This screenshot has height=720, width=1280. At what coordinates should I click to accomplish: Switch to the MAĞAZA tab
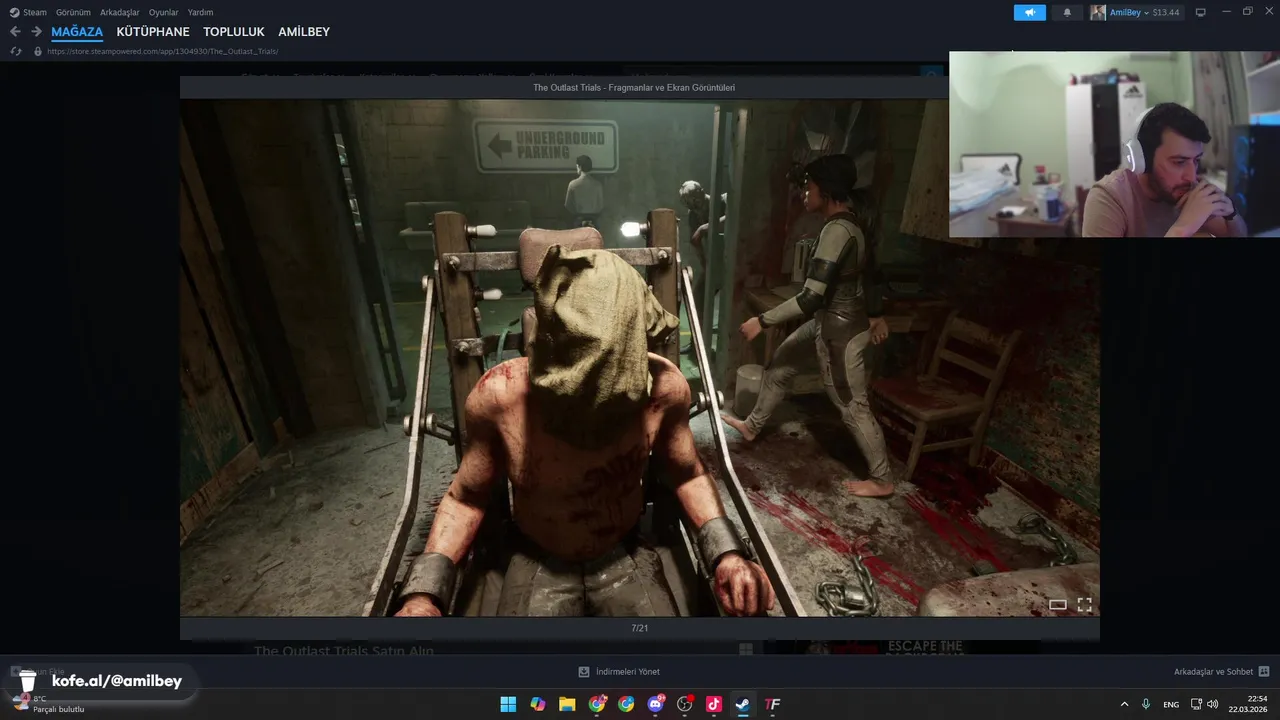[77, 32]
